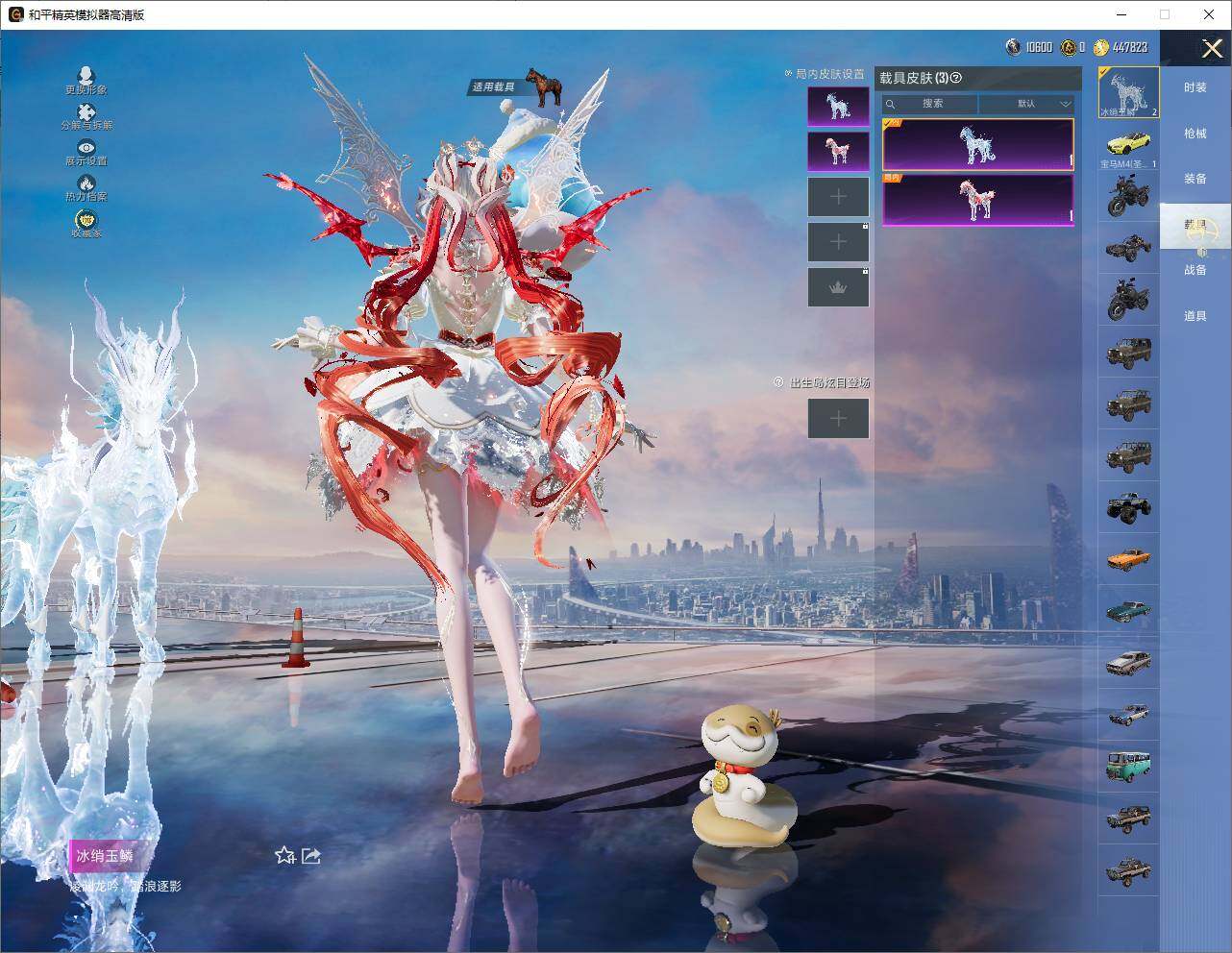Viewport: 1232px width, 953px height.
Task: Switch to the 载具 tab
Action: [x=1195, y=225]
